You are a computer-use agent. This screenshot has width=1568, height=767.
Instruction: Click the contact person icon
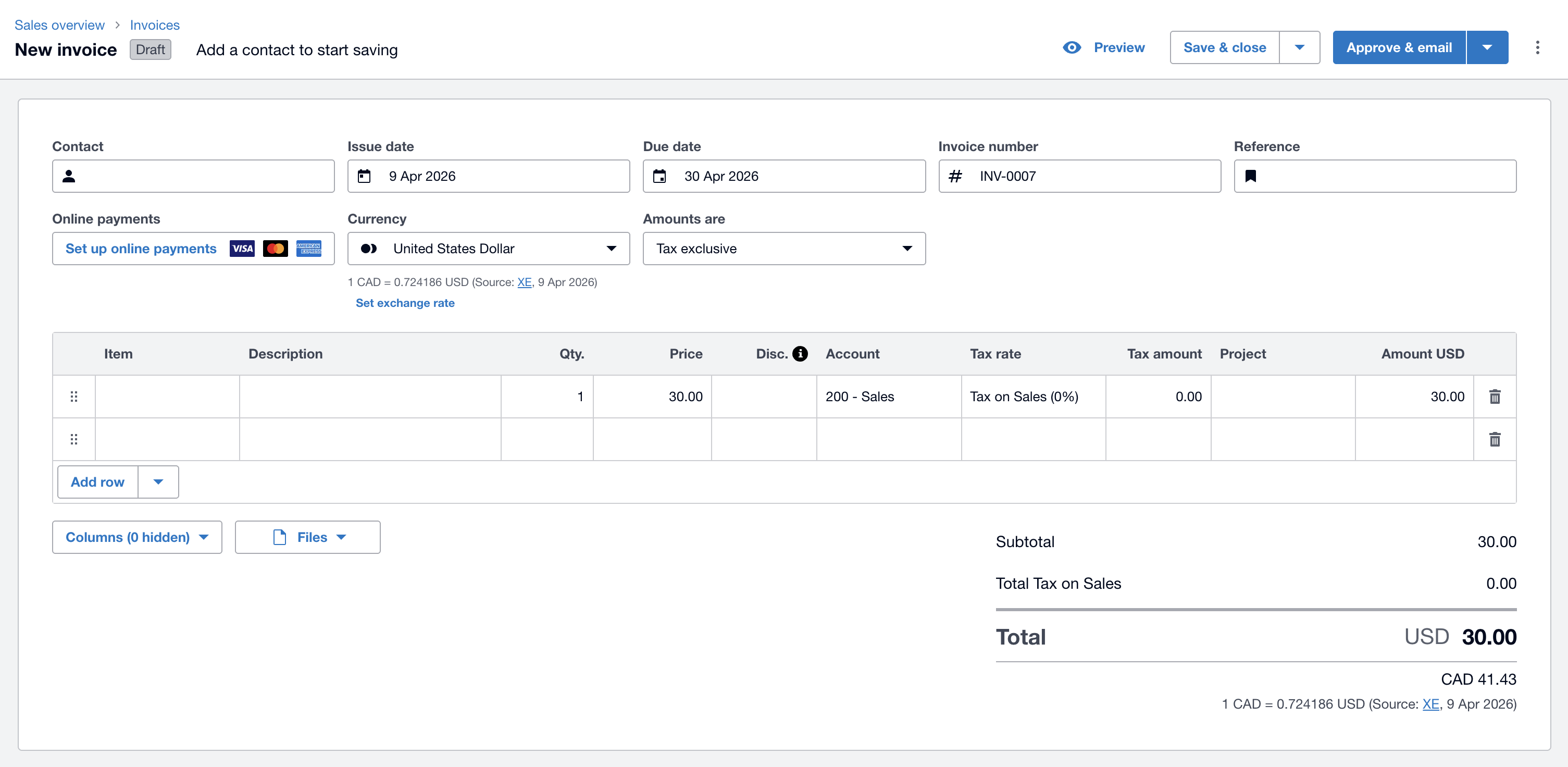pyautogui.click(x=69, y=177)
